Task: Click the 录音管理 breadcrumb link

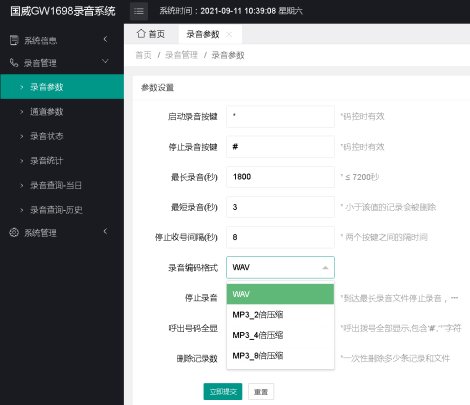Action: click(181, 55)
